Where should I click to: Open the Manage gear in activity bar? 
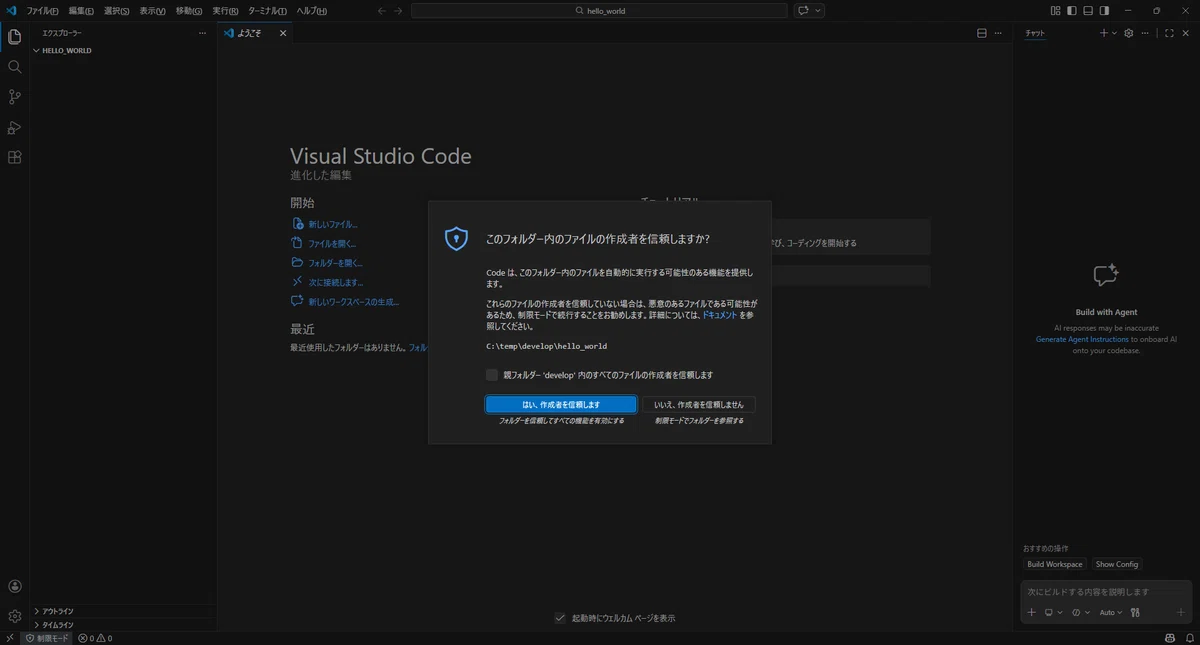point(14,616)
